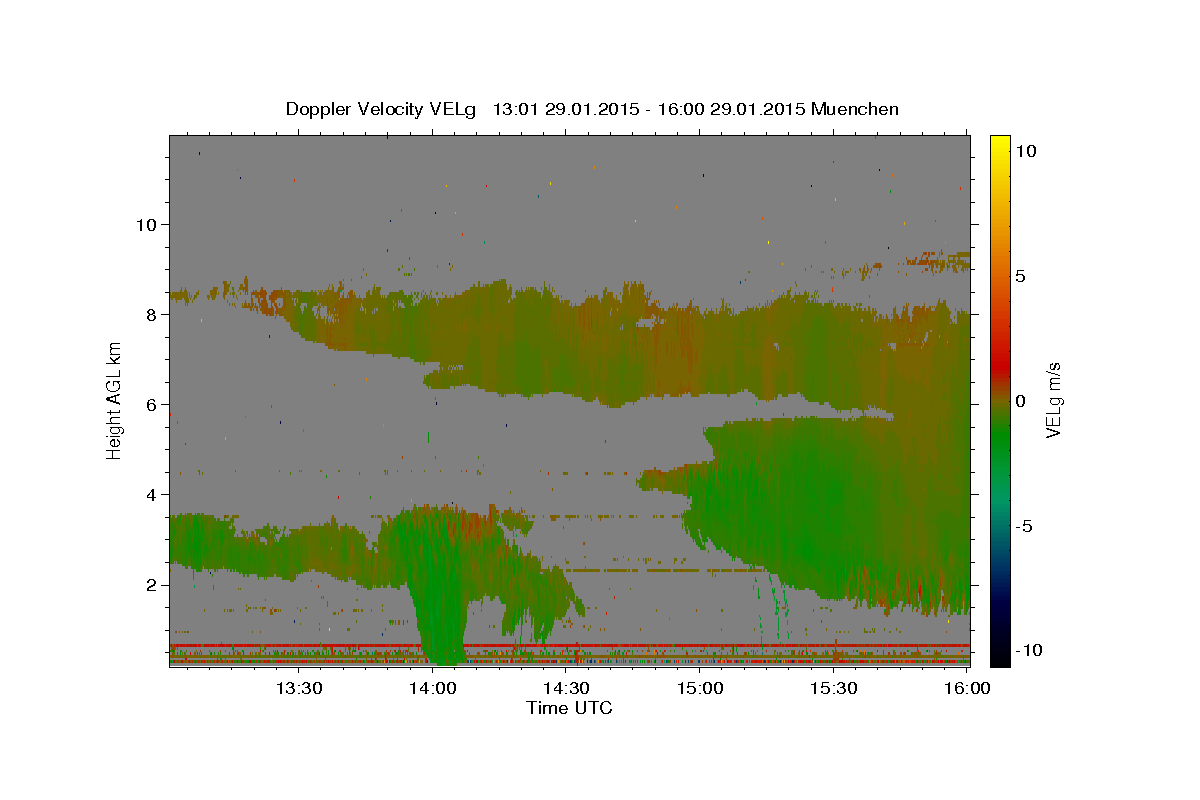Click the colorbar value -5 label
The width and height of the screenshot is (1200, 800).
coord(1024,526)
